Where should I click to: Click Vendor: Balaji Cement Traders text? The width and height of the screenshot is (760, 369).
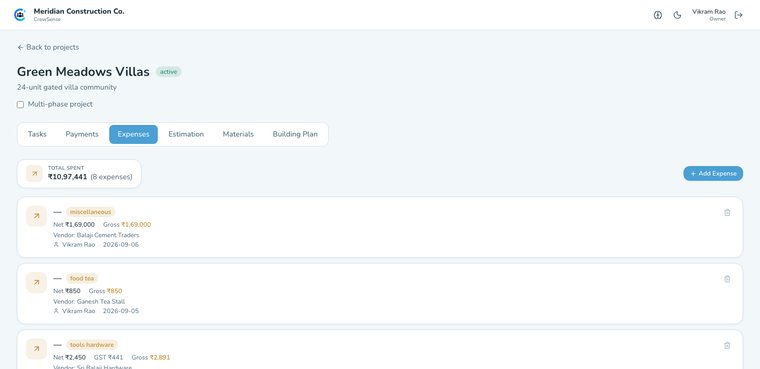[x=96, y=235]
